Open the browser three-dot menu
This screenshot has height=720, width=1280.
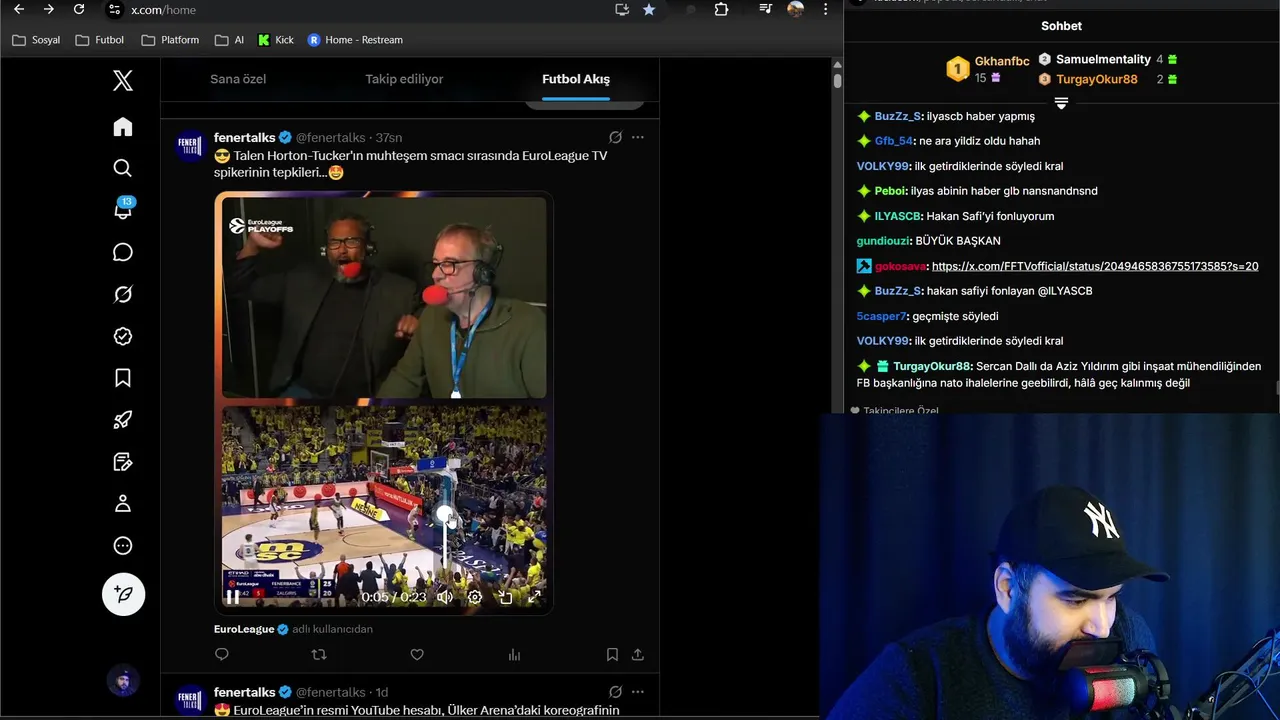(x=825, y=9)
